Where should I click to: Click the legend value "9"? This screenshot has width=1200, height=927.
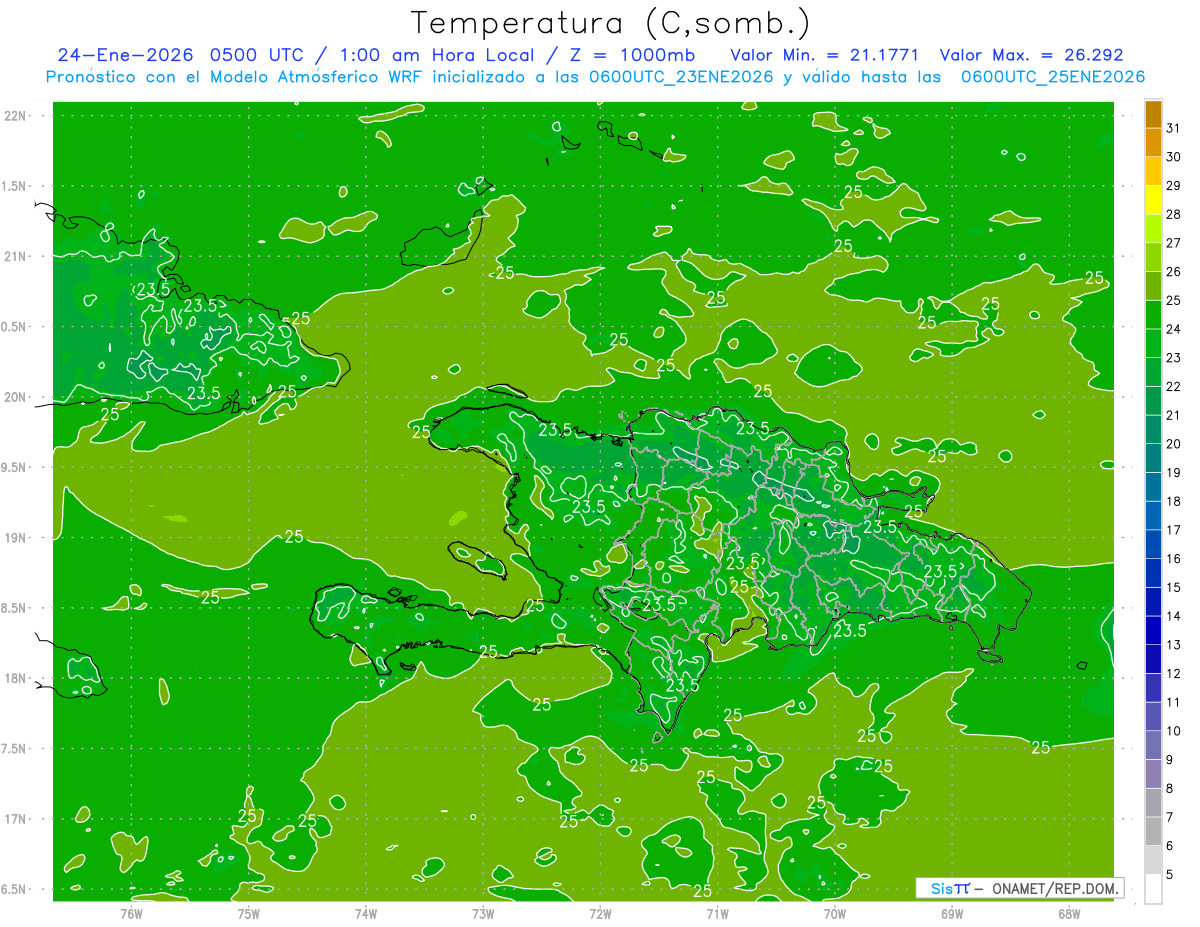1170,760
